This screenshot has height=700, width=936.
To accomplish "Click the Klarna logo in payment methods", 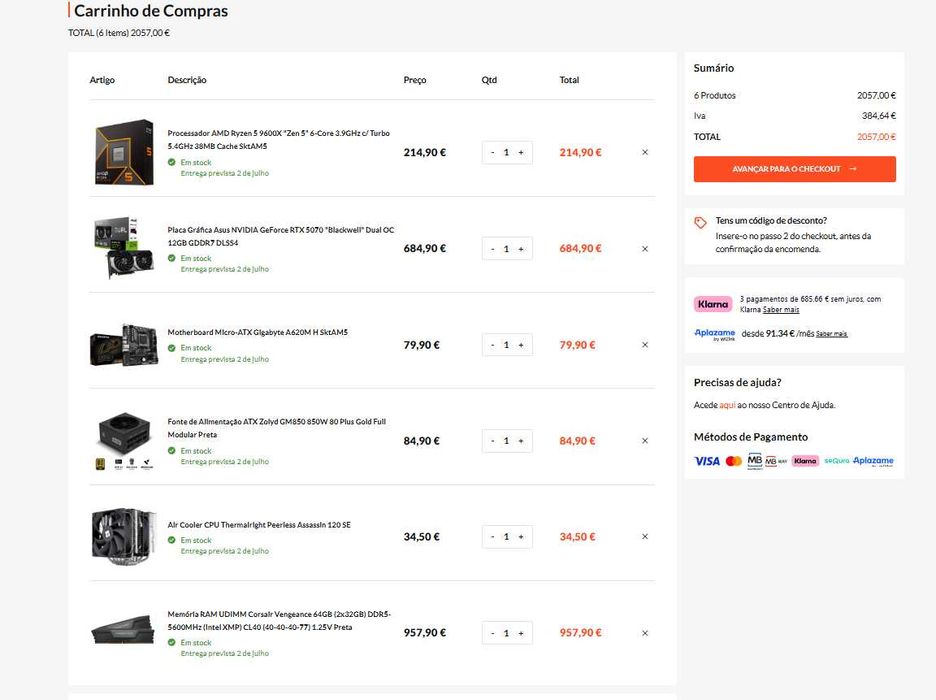I will point(805,461).
